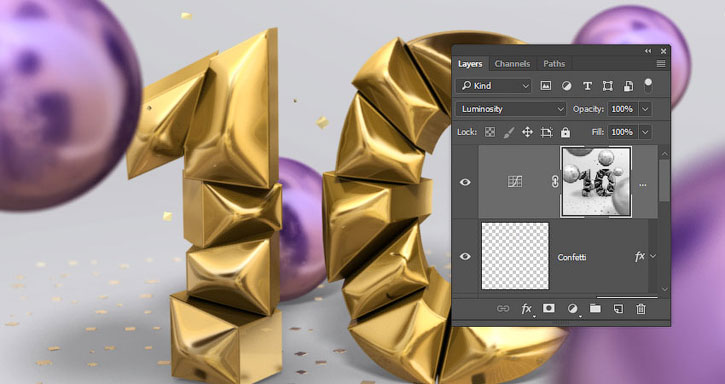
Task: Create new fill or adjustment layer
Action: click(x=572, y=309)
